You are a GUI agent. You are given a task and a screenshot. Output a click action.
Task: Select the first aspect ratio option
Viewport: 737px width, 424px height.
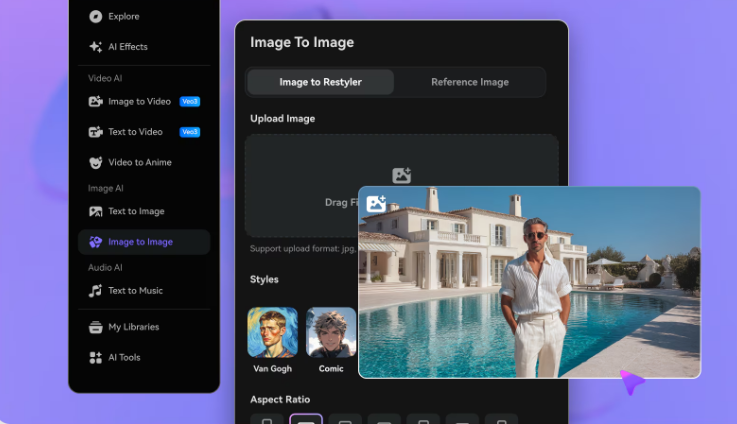pyautogui.click(x=267, y=419)
